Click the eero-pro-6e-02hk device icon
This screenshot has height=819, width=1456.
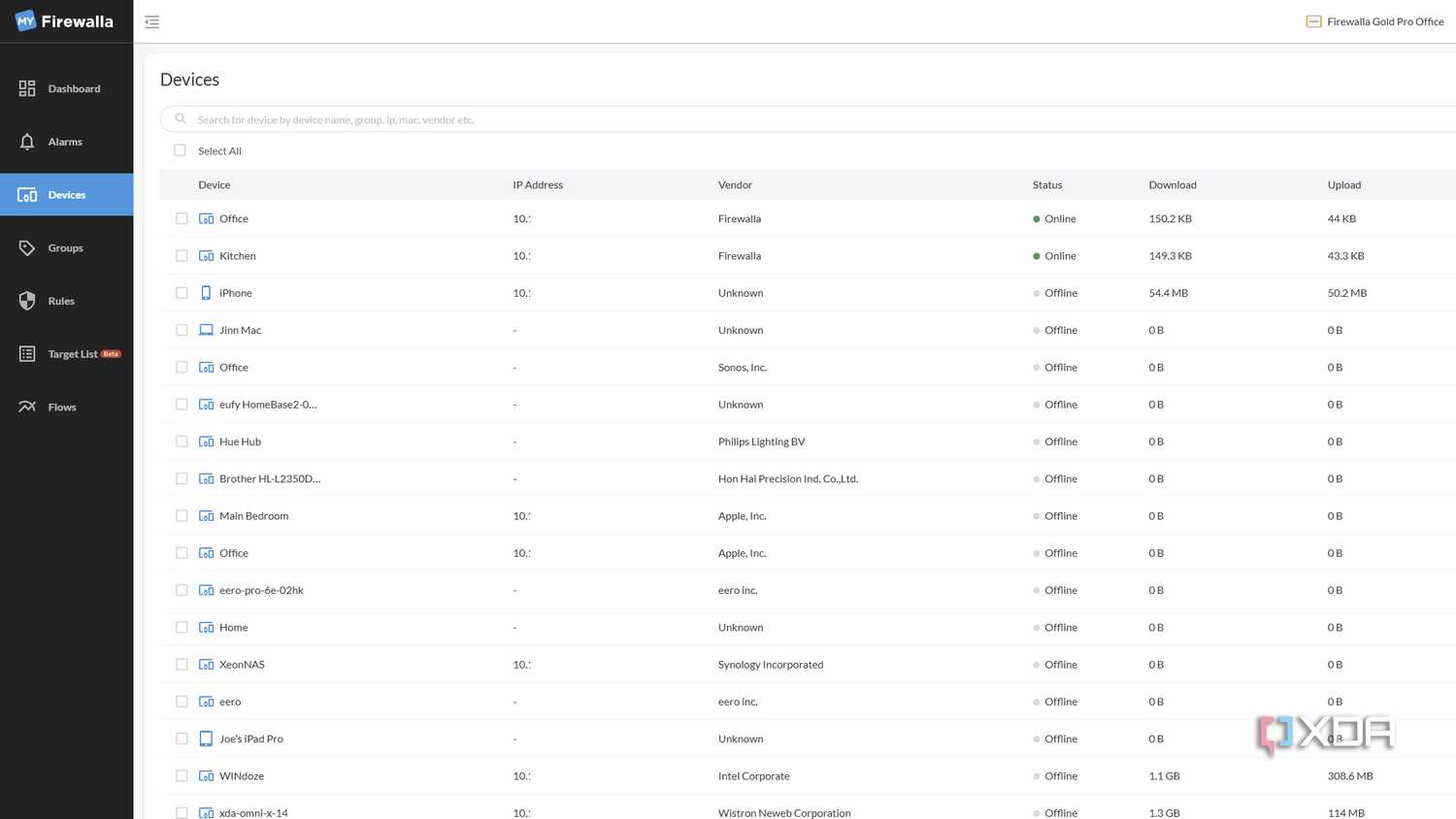(206, 590)
